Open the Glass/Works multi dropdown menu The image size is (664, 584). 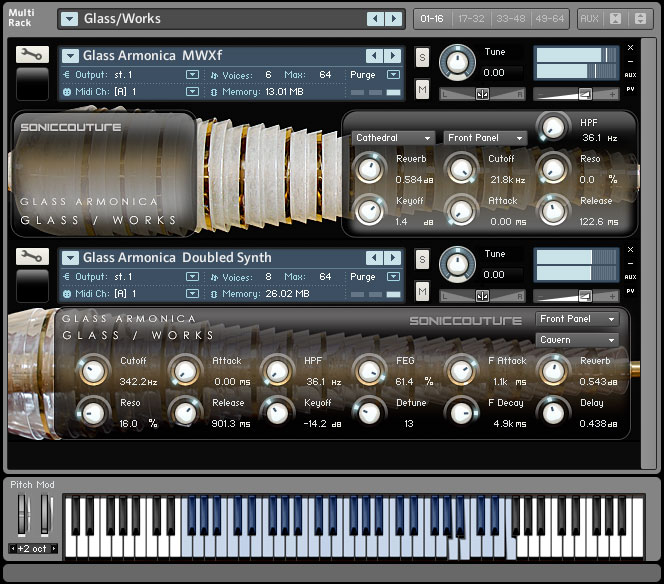tap(69, 19)
